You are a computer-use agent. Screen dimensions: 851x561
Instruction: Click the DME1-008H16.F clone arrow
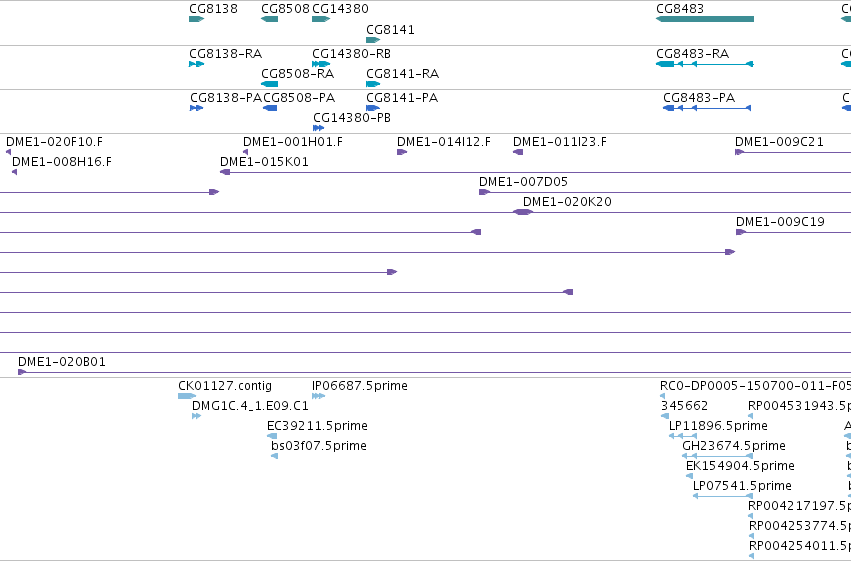pos(14,172)
